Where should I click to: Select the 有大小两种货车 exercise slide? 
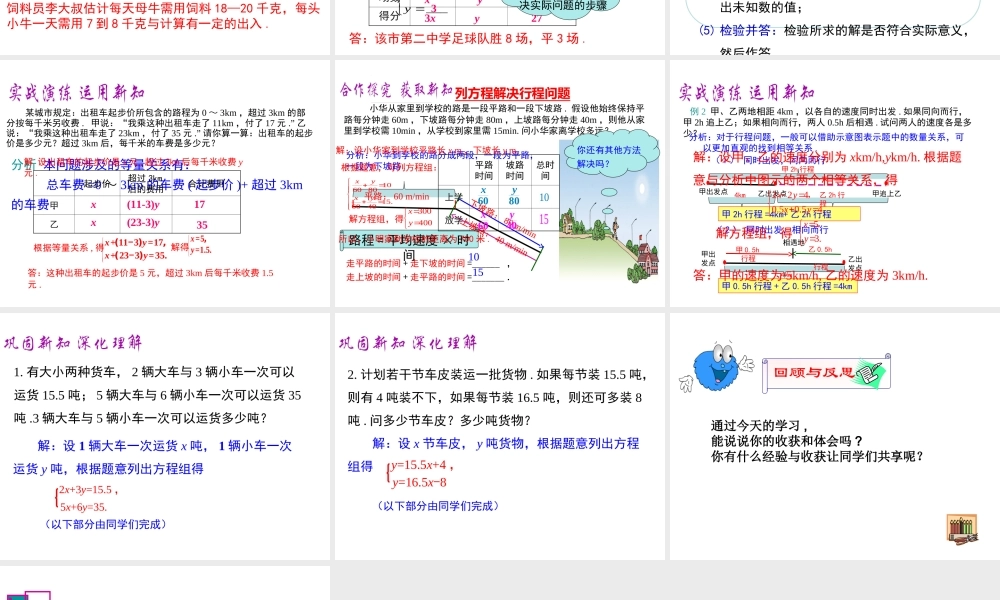tap(165, 436)
